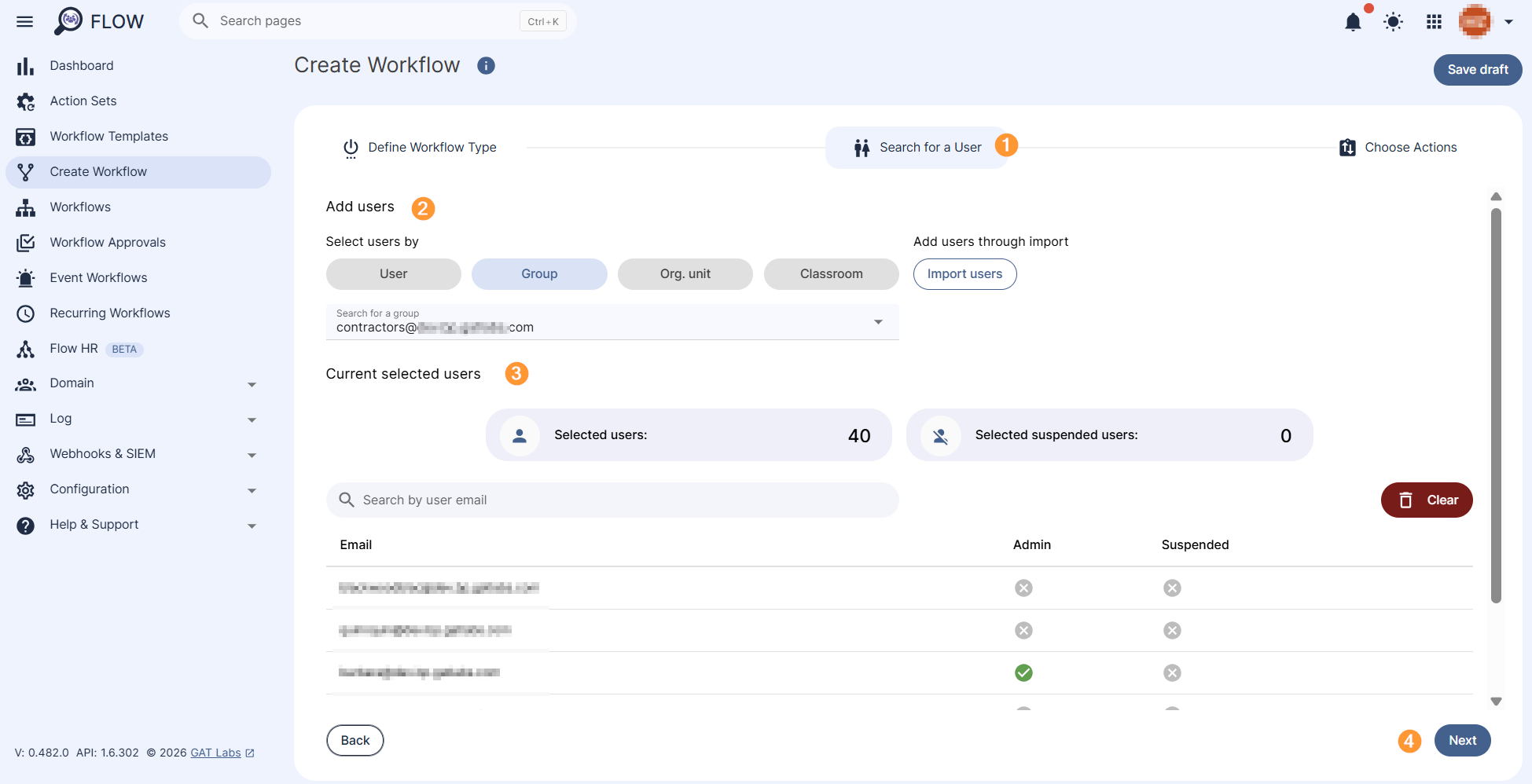
Task: Select users by Classroom
Action: pyautogui.click(x=831, y=274)
